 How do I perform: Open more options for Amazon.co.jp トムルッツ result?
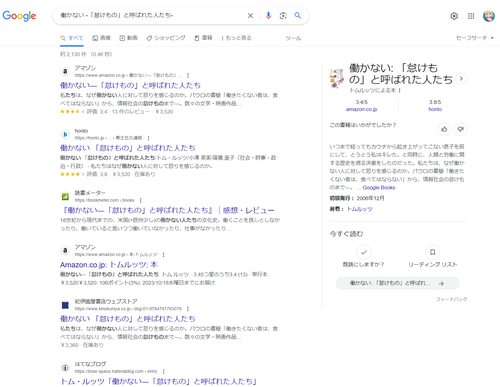(163, 255)
